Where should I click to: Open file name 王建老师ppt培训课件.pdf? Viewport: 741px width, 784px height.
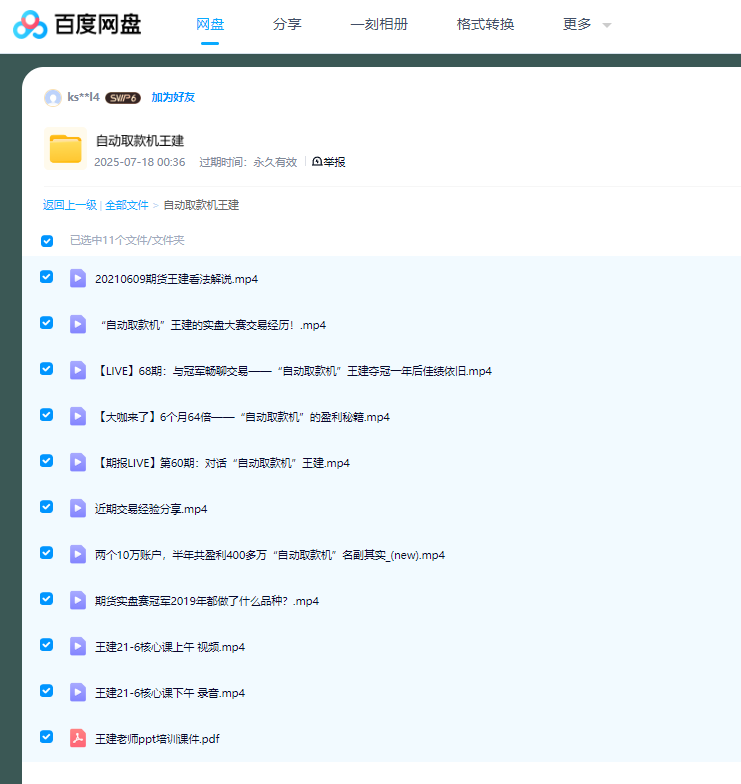pos(157,739)
